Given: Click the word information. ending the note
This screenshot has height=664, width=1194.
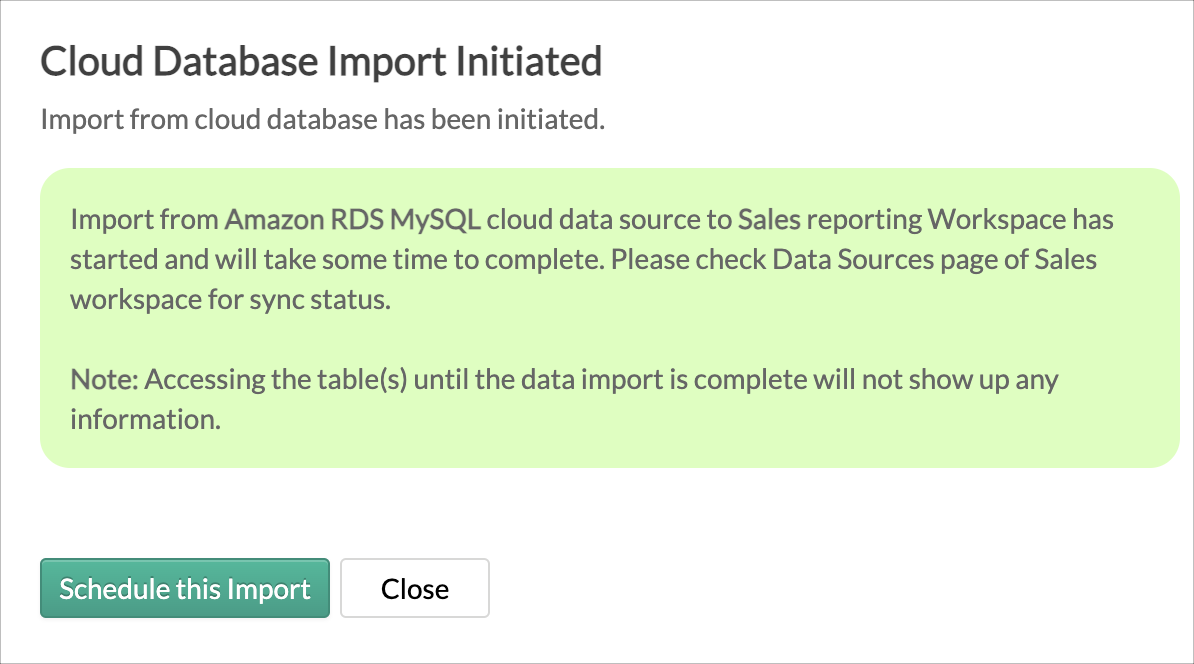Looking at the screenshot, I should [145, 420].
